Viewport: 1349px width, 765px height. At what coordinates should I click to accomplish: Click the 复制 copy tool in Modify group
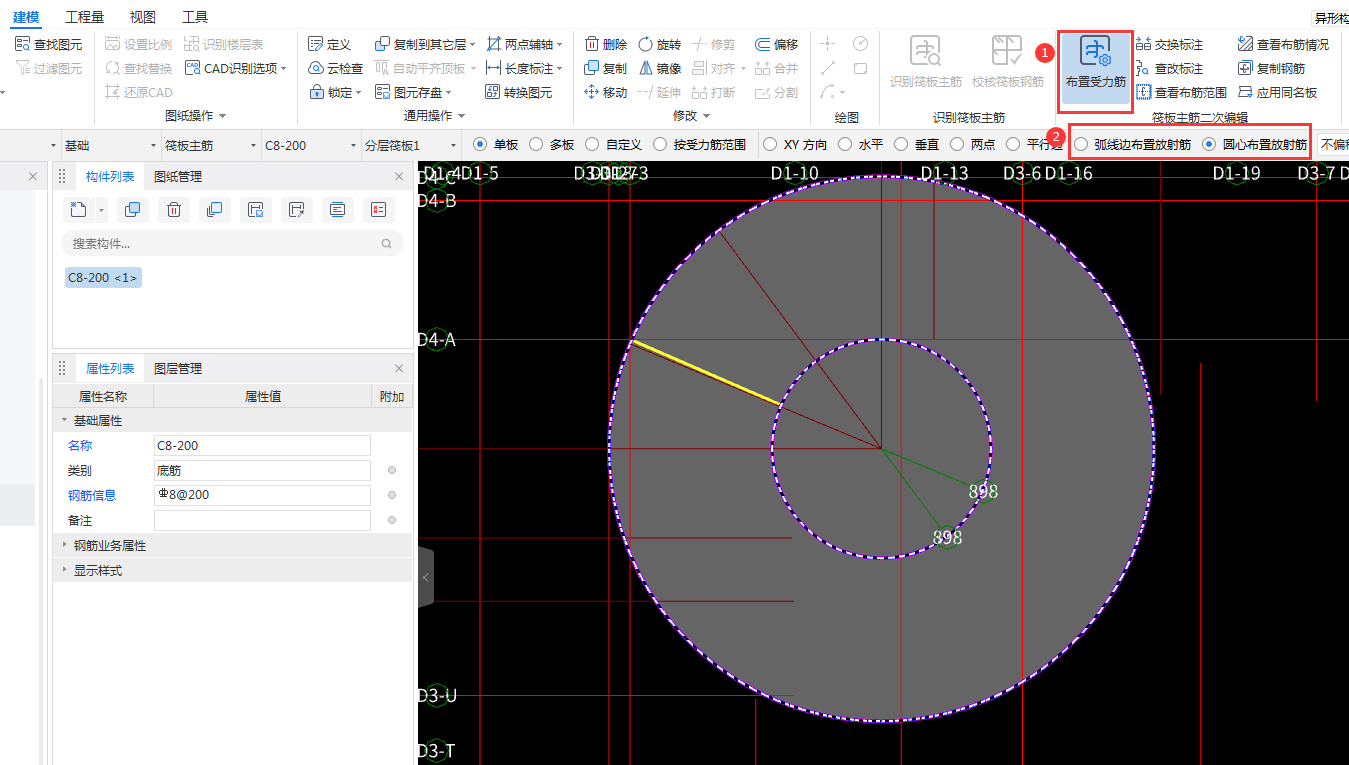(x=606, y=68)
